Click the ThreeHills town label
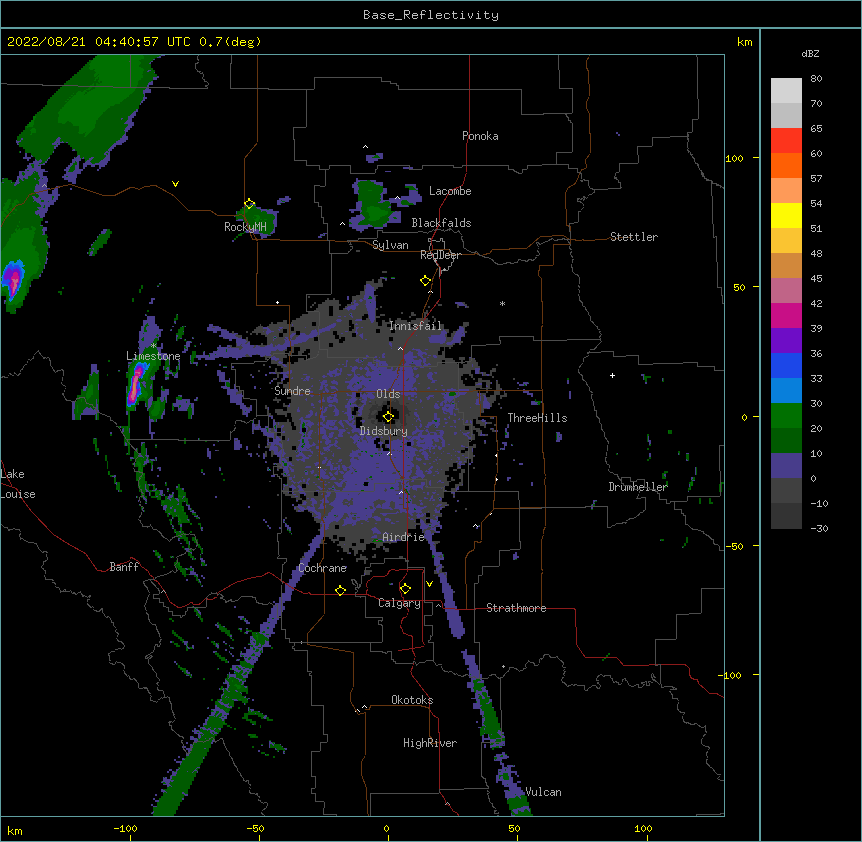Image resolution: width=862 pixels, height=842 pixels. (x=537, y=418)
